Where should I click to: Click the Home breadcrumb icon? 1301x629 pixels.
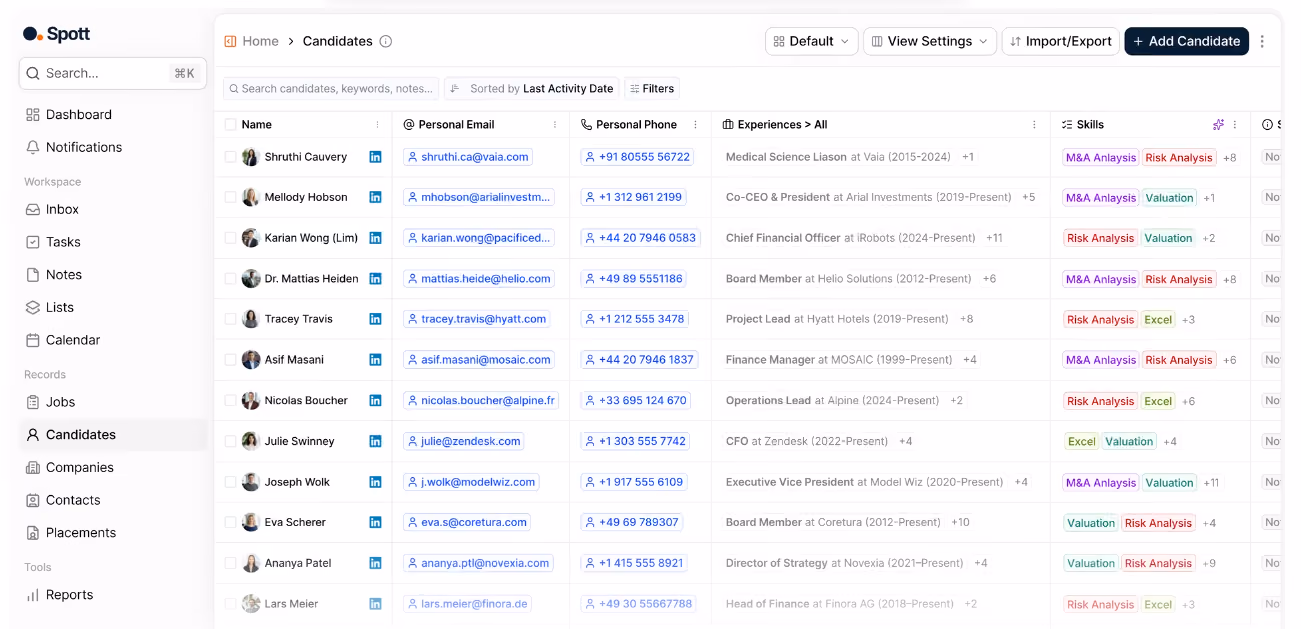[x=230, y=41]
